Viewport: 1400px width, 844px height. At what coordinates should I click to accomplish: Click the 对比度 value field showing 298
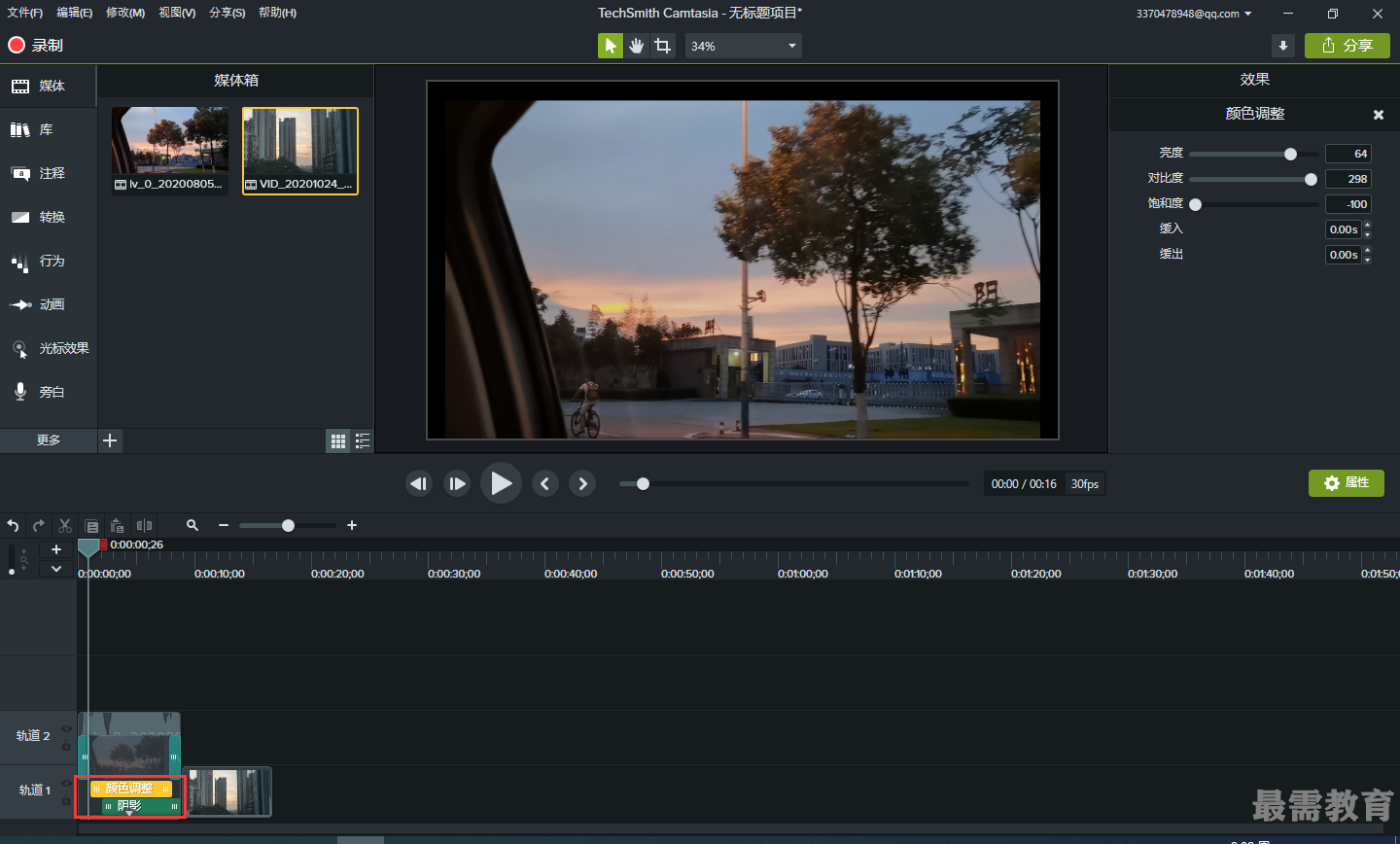pos(1348,179)
